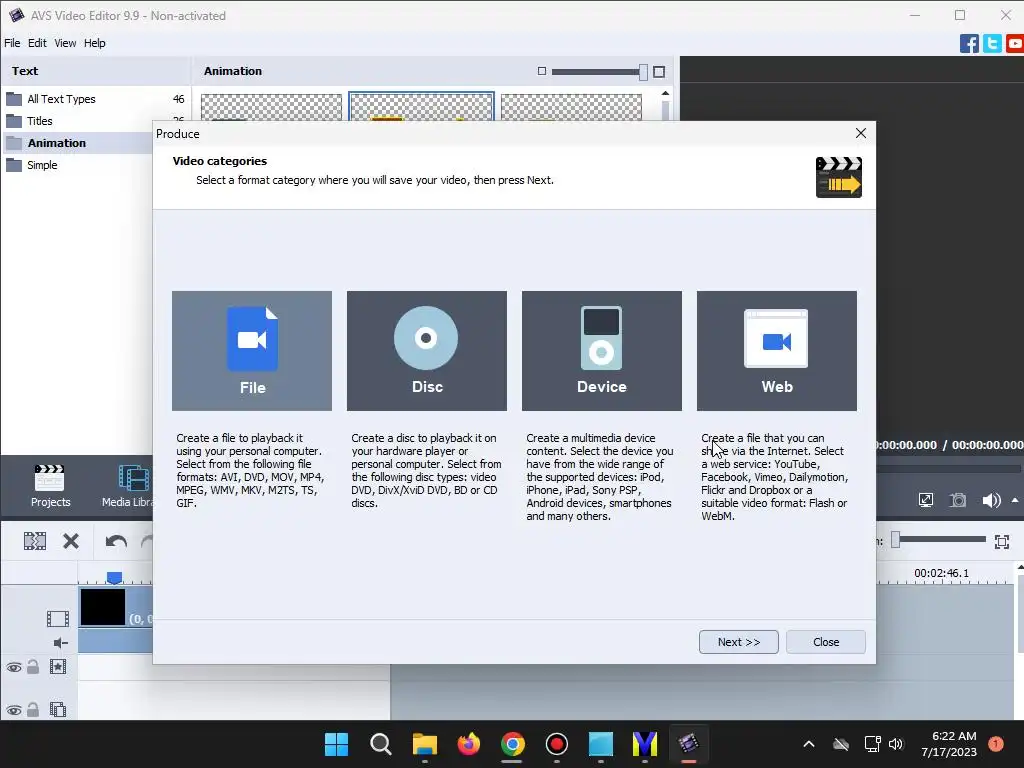Toggle eye visibility on overlay track
This screenshot has height=768, width=1024.
click(14, 710)
